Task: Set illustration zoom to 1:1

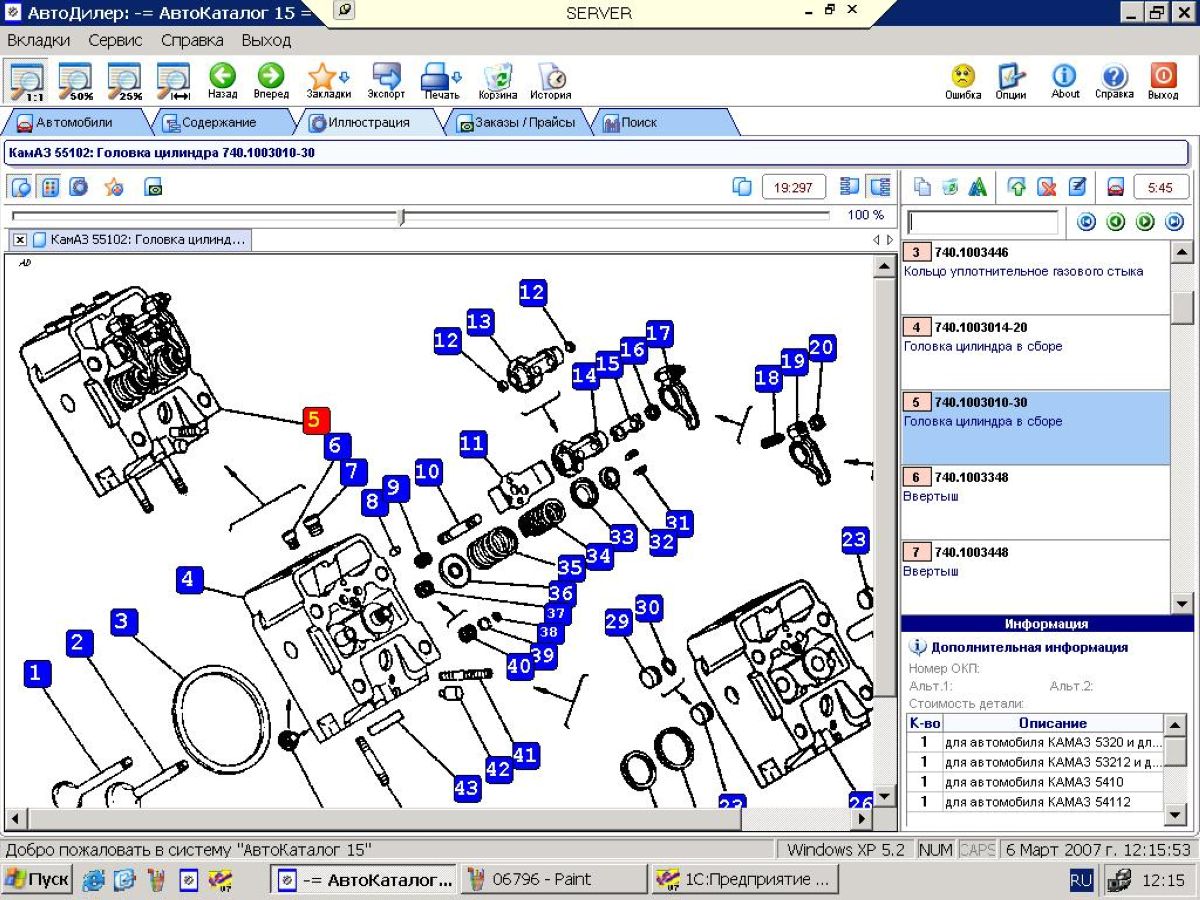Action: 27,81
